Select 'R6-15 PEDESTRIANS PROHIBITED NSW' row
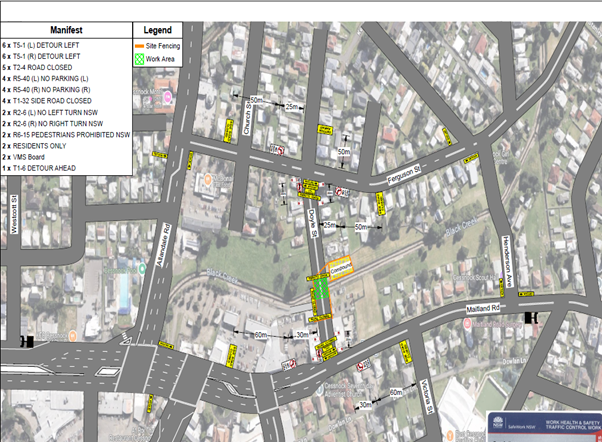Viewport: 602px width, 442px height. coord(66,135)
